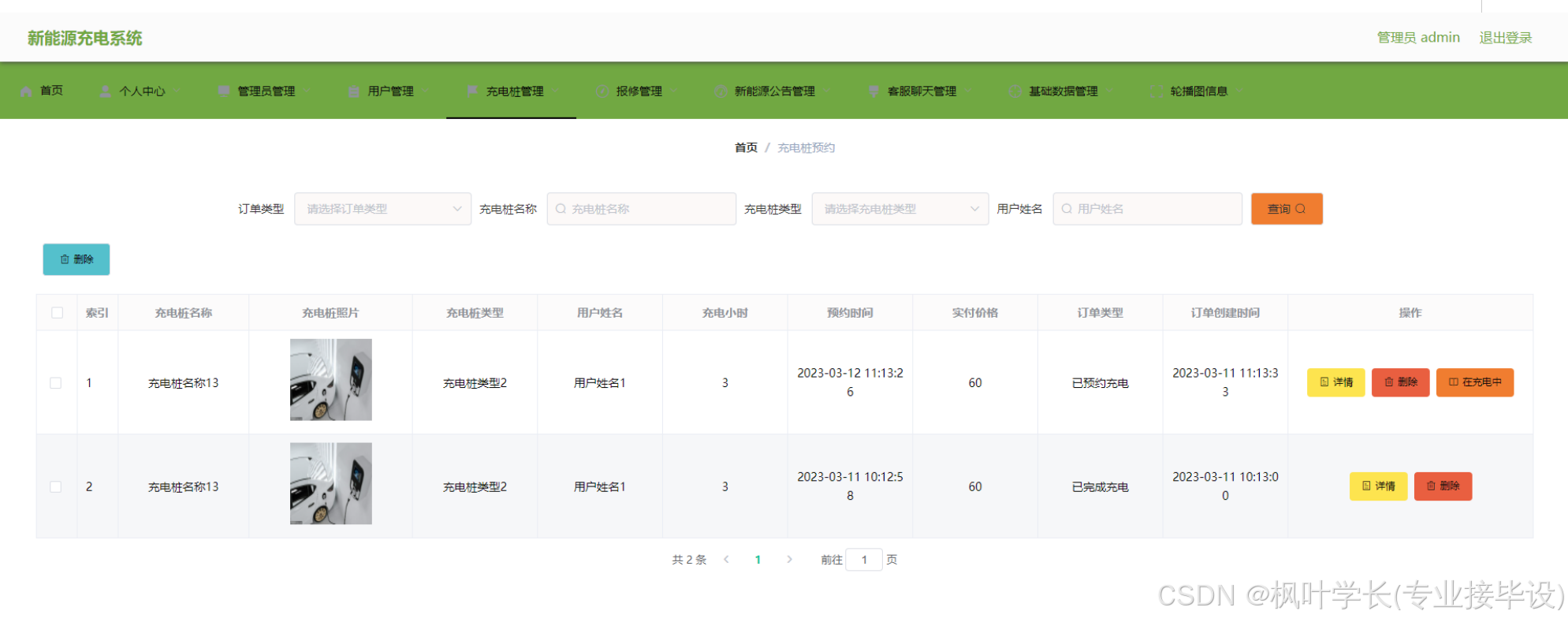The width and height of the screenshot is (1568, 622).
Task: Click the magnifier icon on 查询 button
Action: click(1301, 209)
